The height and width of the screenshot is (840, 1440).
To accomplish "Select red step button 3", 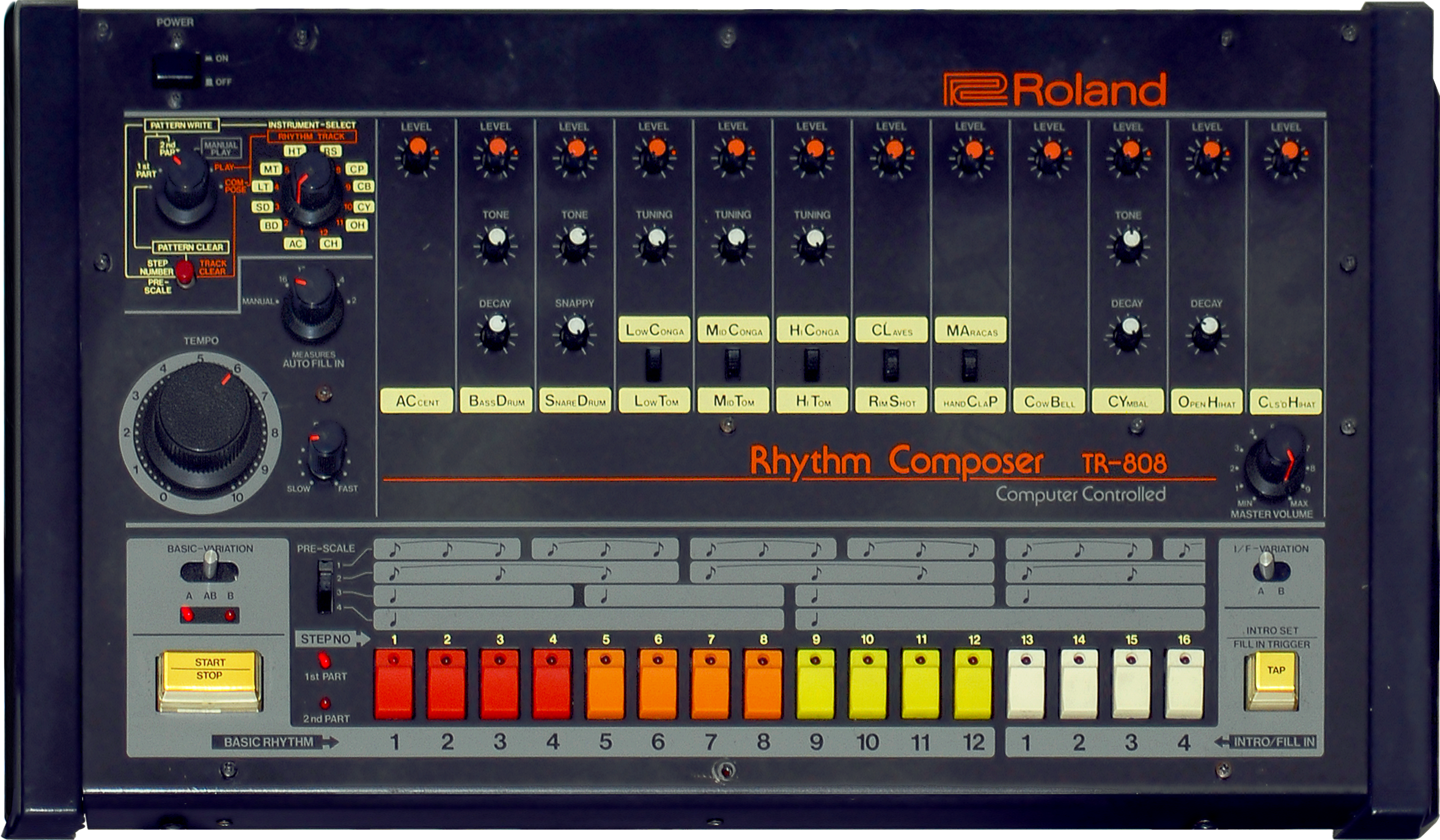I will pyautogui.click(x=499, y=684).
